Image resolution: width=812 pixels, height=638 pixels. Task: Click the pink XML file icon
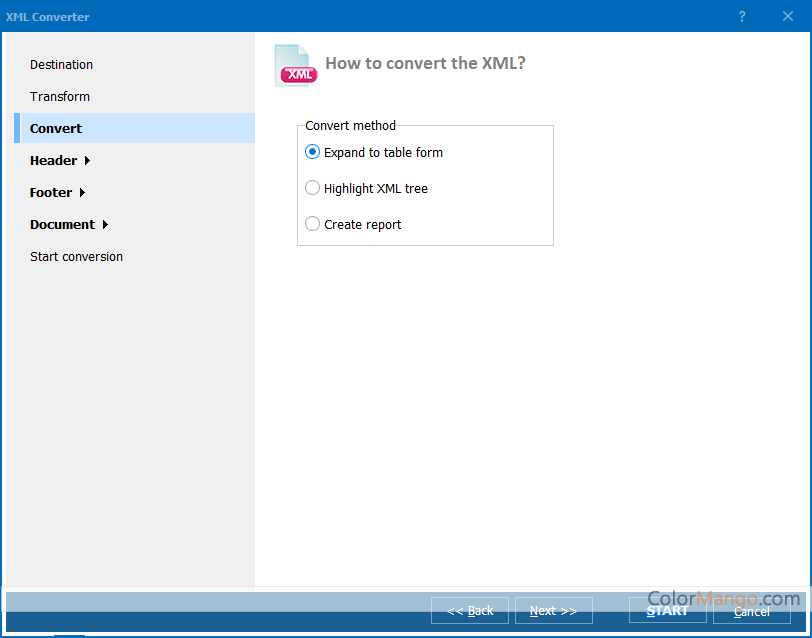click(296, 66)
